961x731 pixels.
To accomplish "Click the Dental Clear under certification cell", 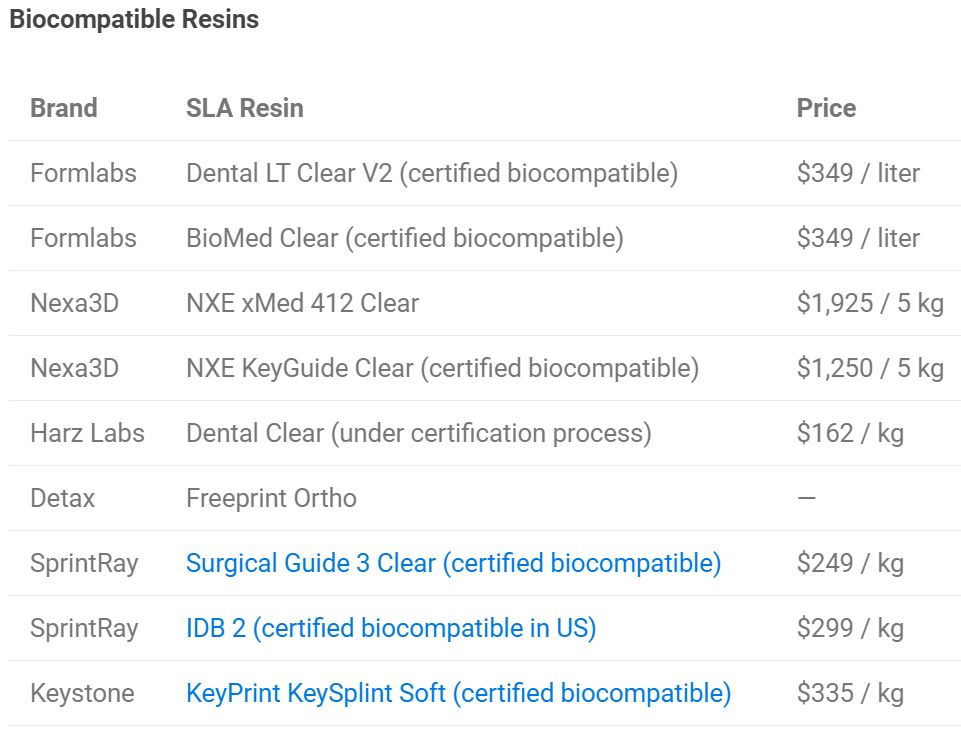I will (419, 433).
